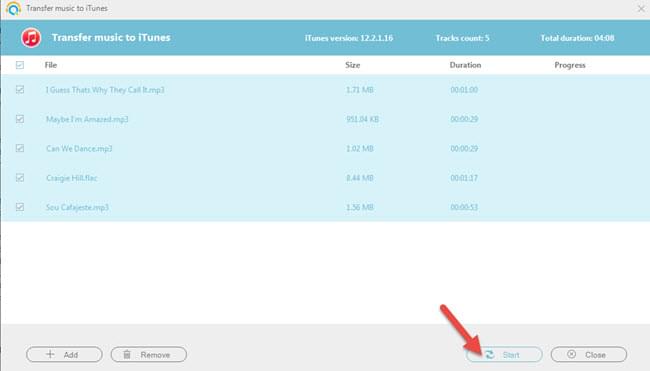Sort by the File column header
The width and height of the screenshot is (650, 371).
pos(51,65)
